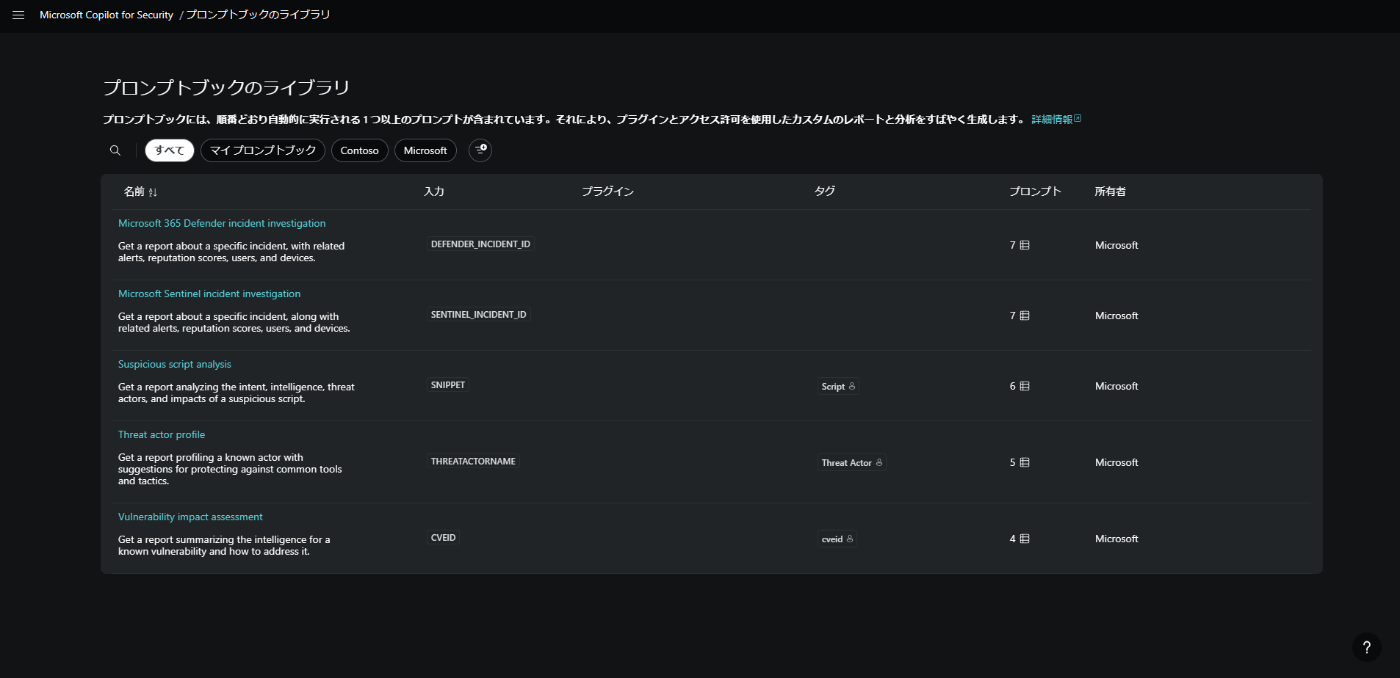Open the hamburger navigation menu
The height and width of the screenshot is (678, 1400).
click(18, 15)
